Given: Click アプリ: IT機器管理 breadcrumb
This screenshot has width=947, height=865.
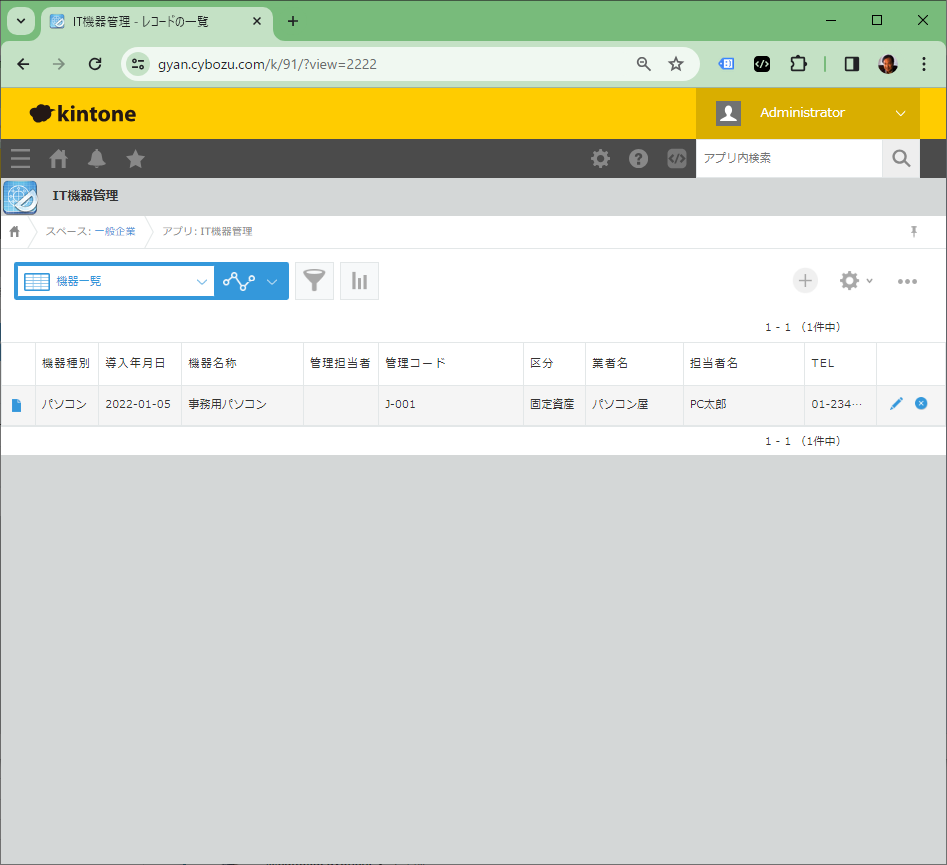Looking at the screenshot, I should tap(207, 231).
